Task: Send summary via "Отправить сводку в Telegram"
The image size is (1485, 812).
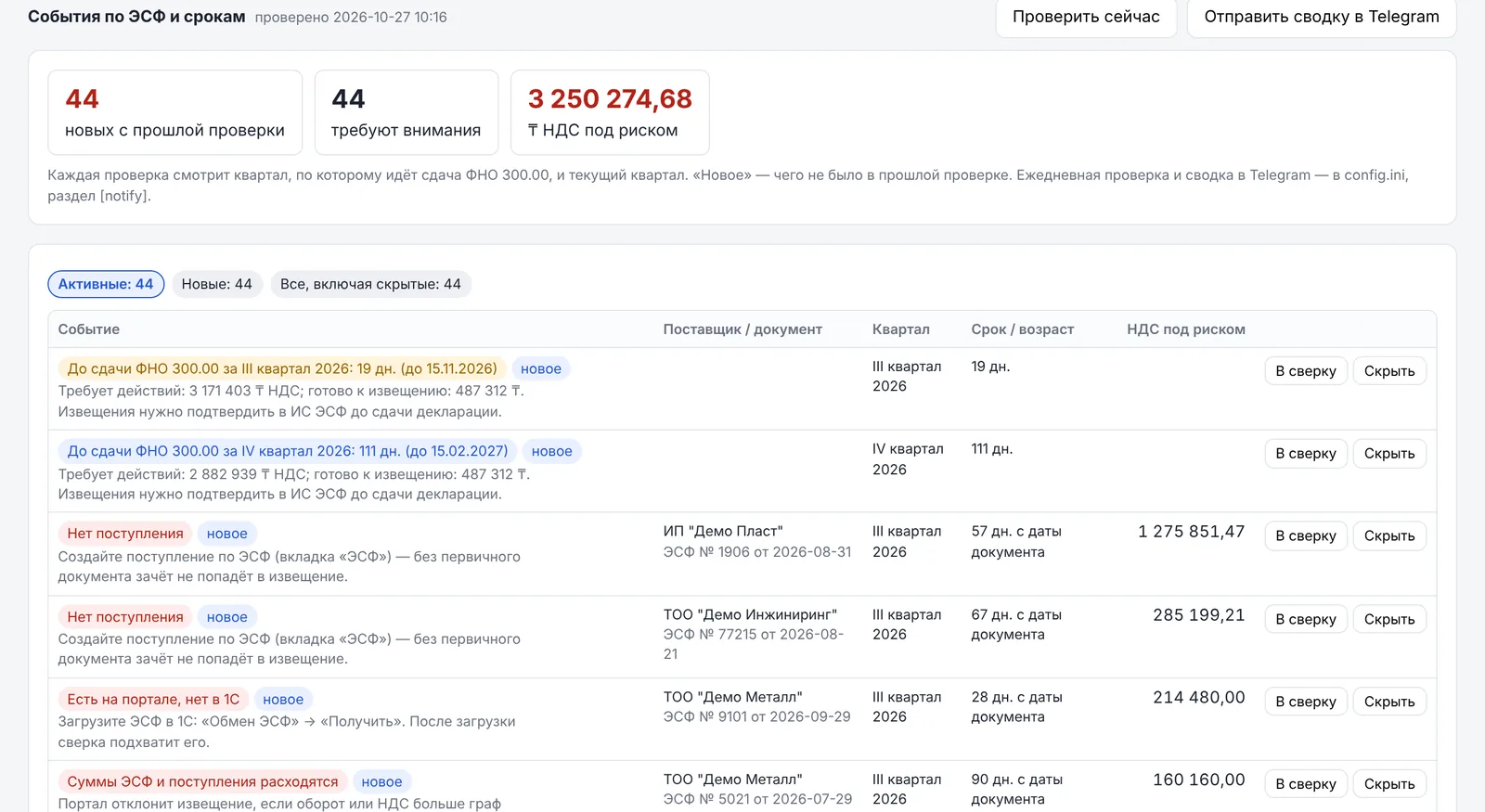Action: point(1322,18)
